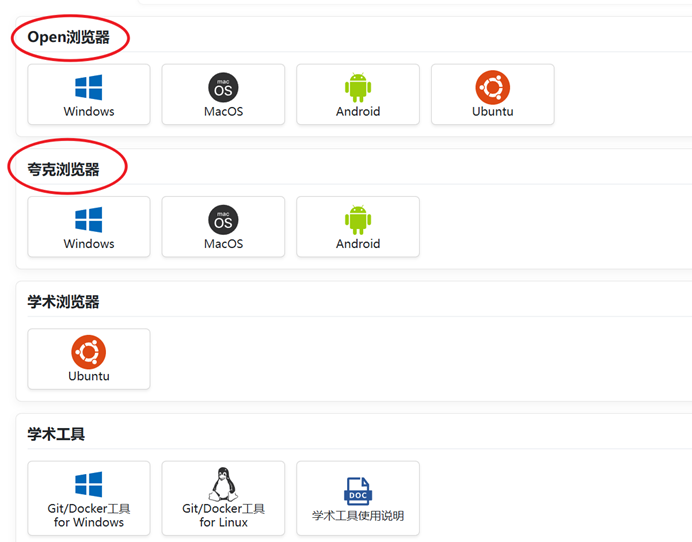Click Ubuntu logo icon in Open浏览器 section
Screen dimensions: 692x542
(492, 87)
